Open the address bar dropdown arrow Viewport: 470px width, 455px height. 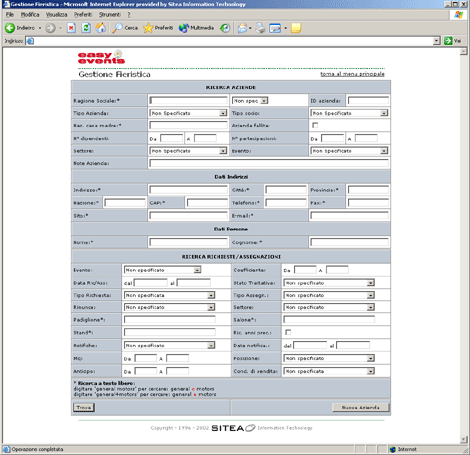click(437, 41)
